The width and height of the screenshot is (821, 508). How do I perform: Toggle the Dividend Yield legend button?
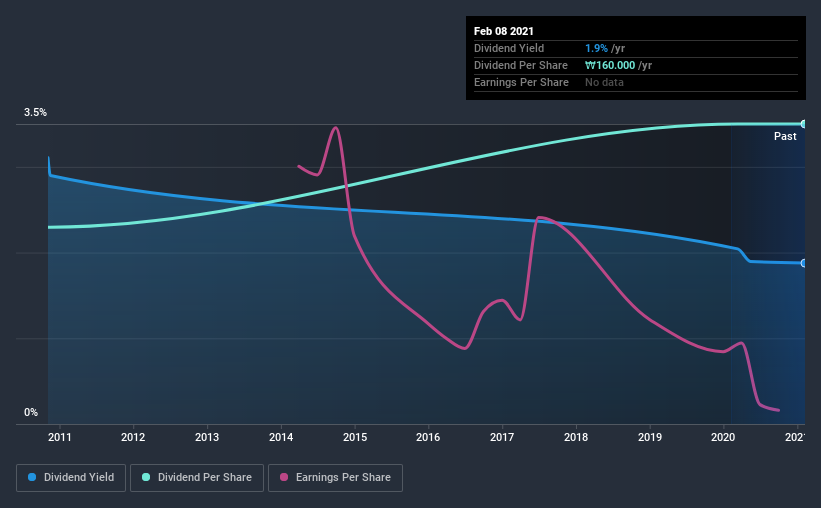[x=71, y=478]
